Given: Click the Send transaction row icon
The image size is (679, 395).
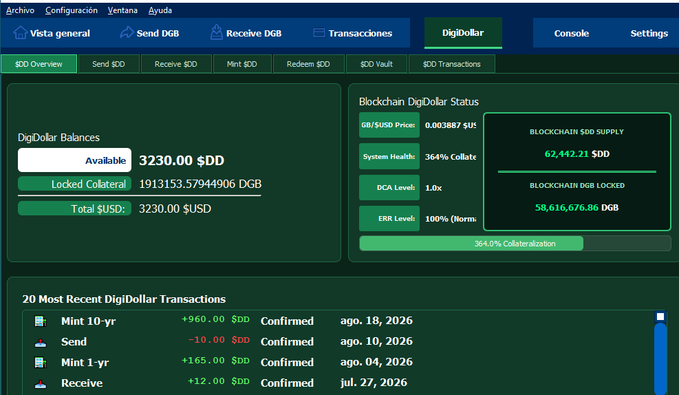Looking at the screenshot, I should tap(40, 342).
